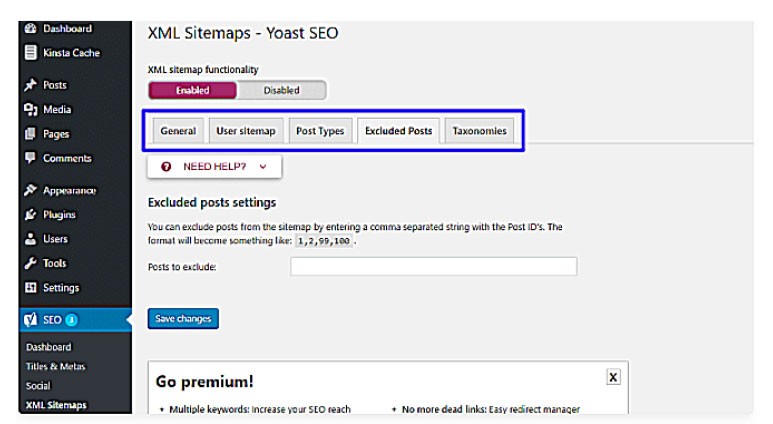The height and width of the screenshot is (424, 773).
Task: Switch XML sitemap functionality to Disabled
Action: (281, 90)
